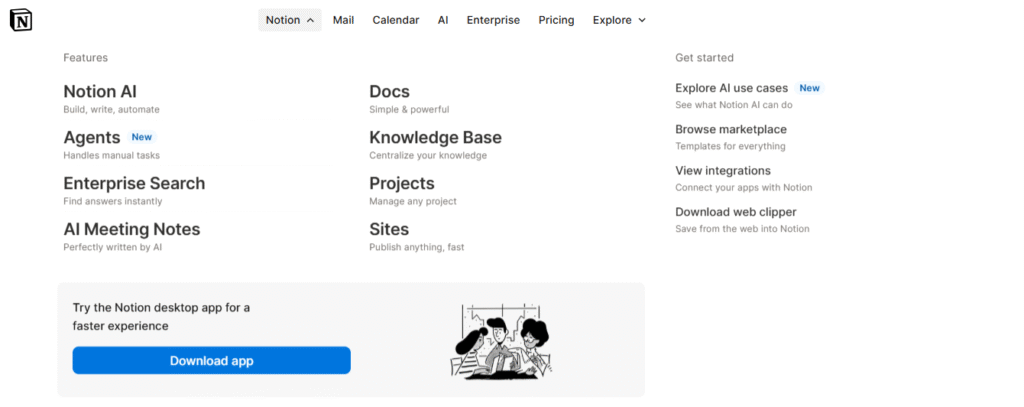
Task: Click the Sites feature link
Action: pyautogui.click(x=389, y=230)
